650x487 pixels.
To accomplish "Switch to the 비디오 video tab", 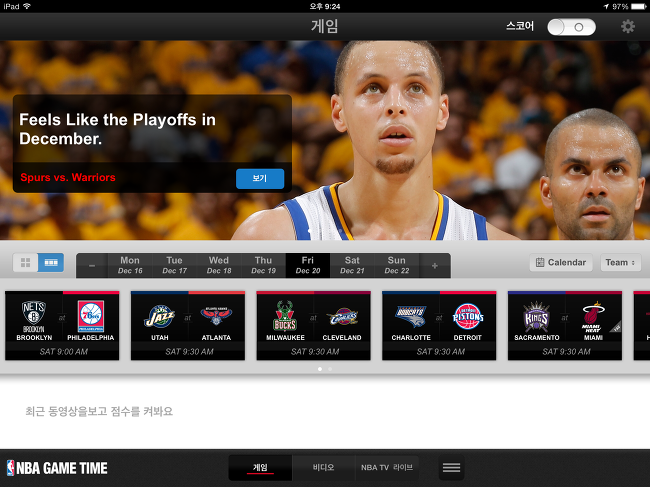I will 323,468.
